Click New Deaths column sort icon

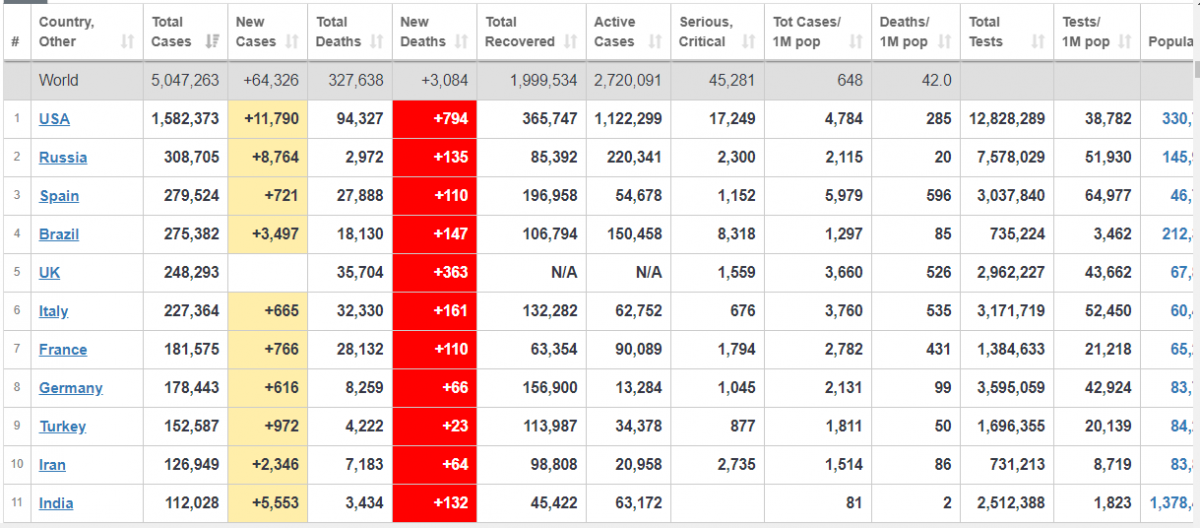461,41
